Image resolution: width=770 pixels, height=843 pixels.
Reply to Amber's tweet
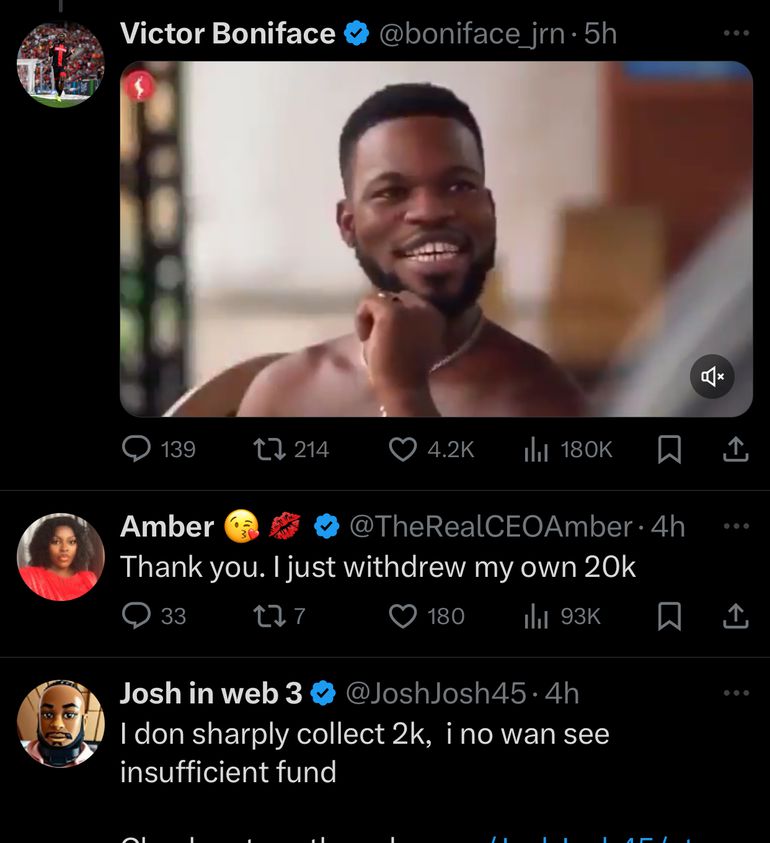(136, 616)
